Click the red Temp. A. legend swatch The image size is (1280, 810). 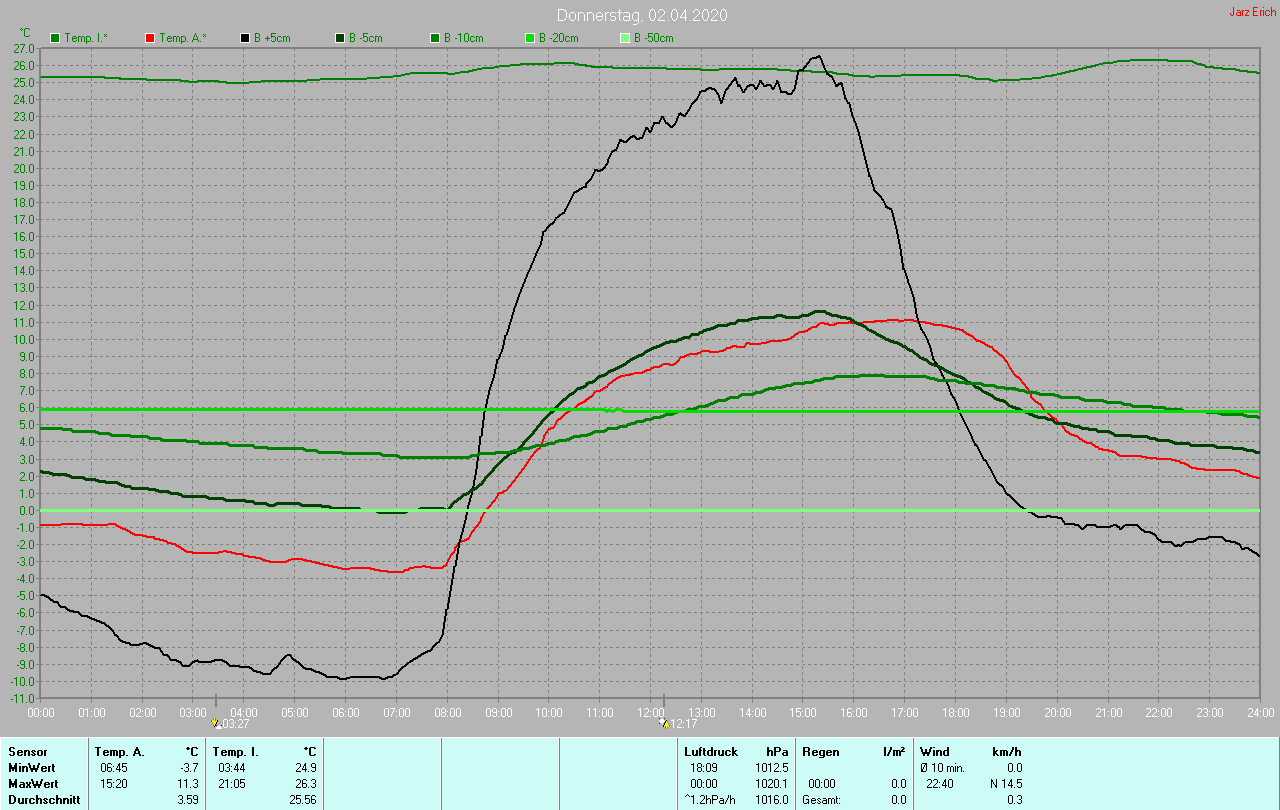150,38
